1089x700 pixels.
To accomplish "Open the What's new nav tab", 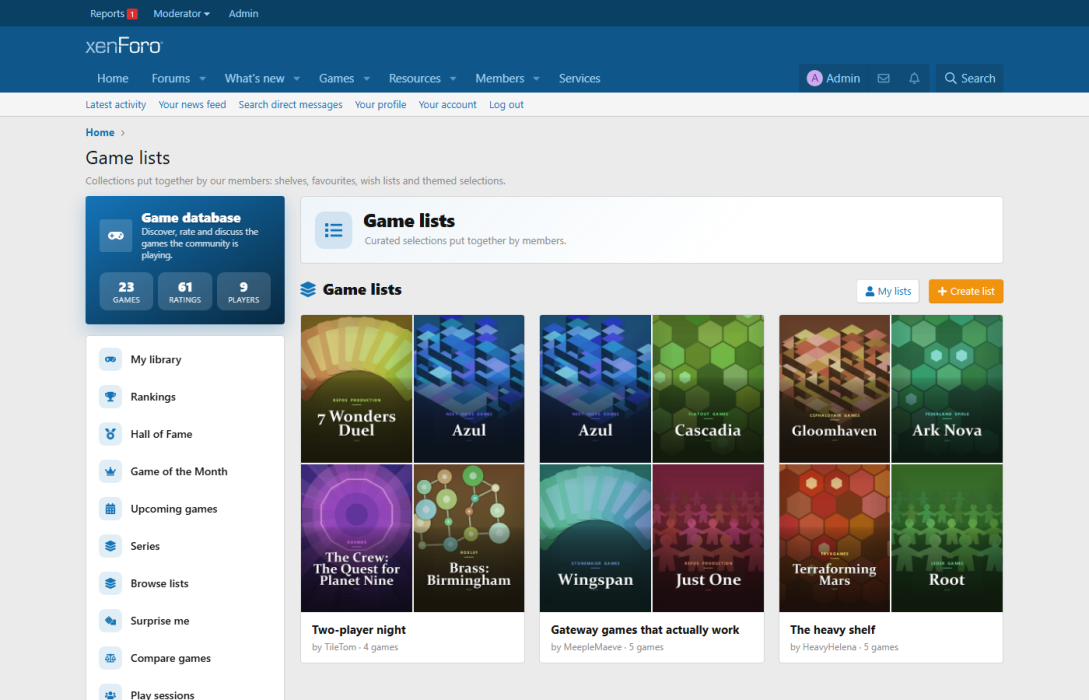I will click(254, 78).
